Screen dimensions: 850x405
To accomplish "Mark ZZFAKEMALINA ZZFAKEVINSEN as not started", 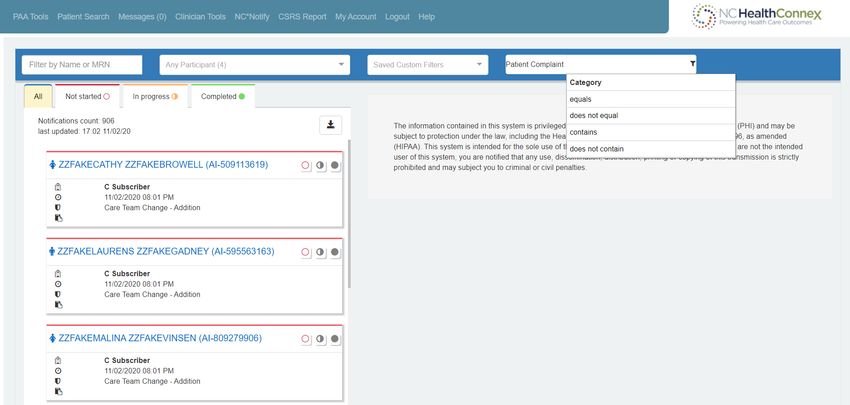I will (306, 339).
